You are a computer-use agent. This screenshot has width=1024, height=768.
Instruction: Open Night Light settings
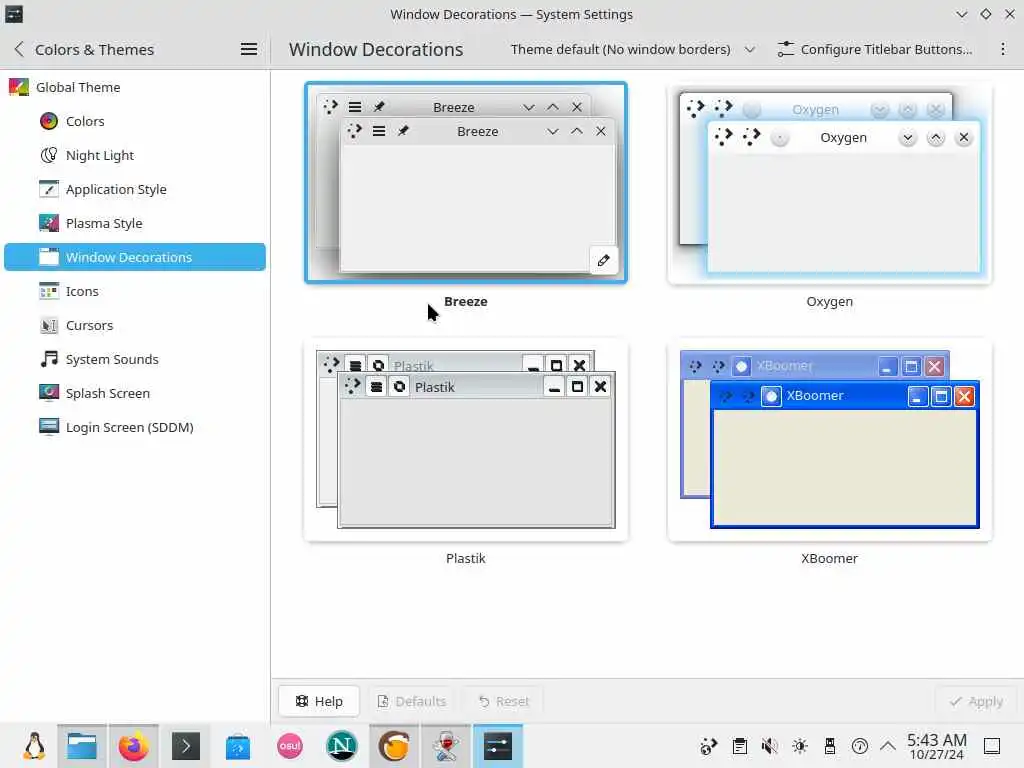coord(136,155)
